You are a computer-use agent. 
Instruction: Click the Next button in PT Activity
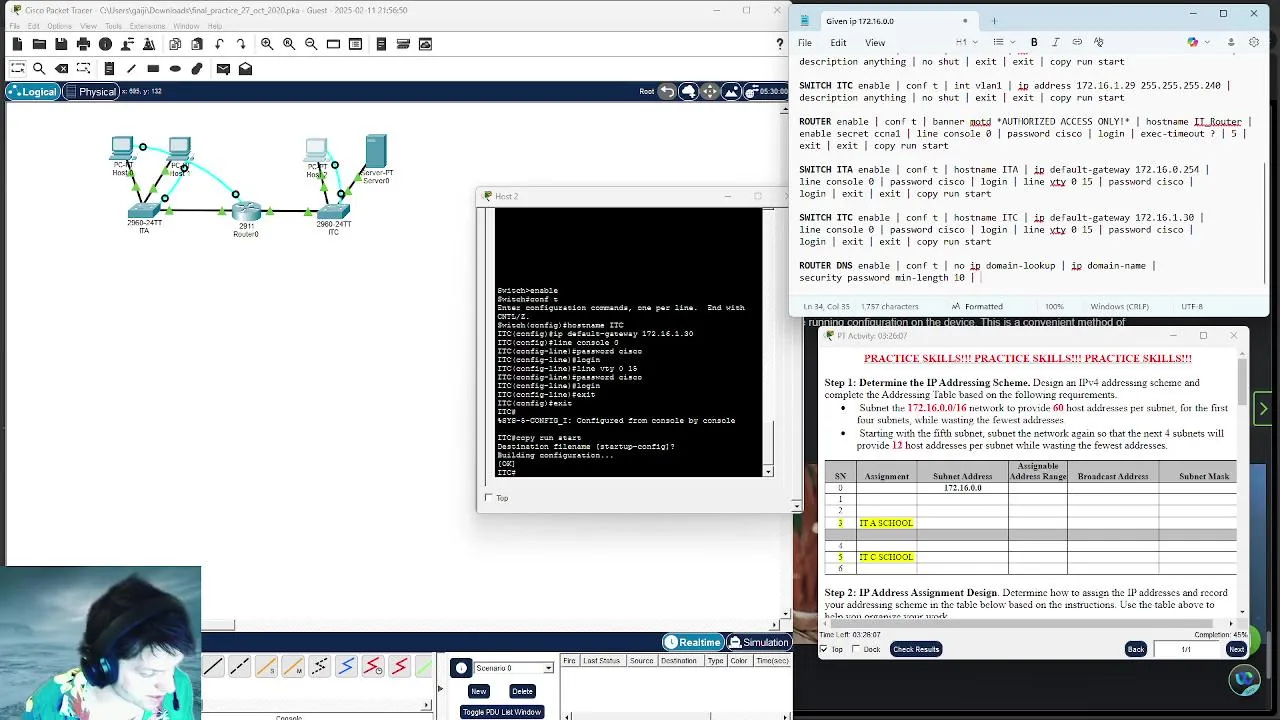1236,649
